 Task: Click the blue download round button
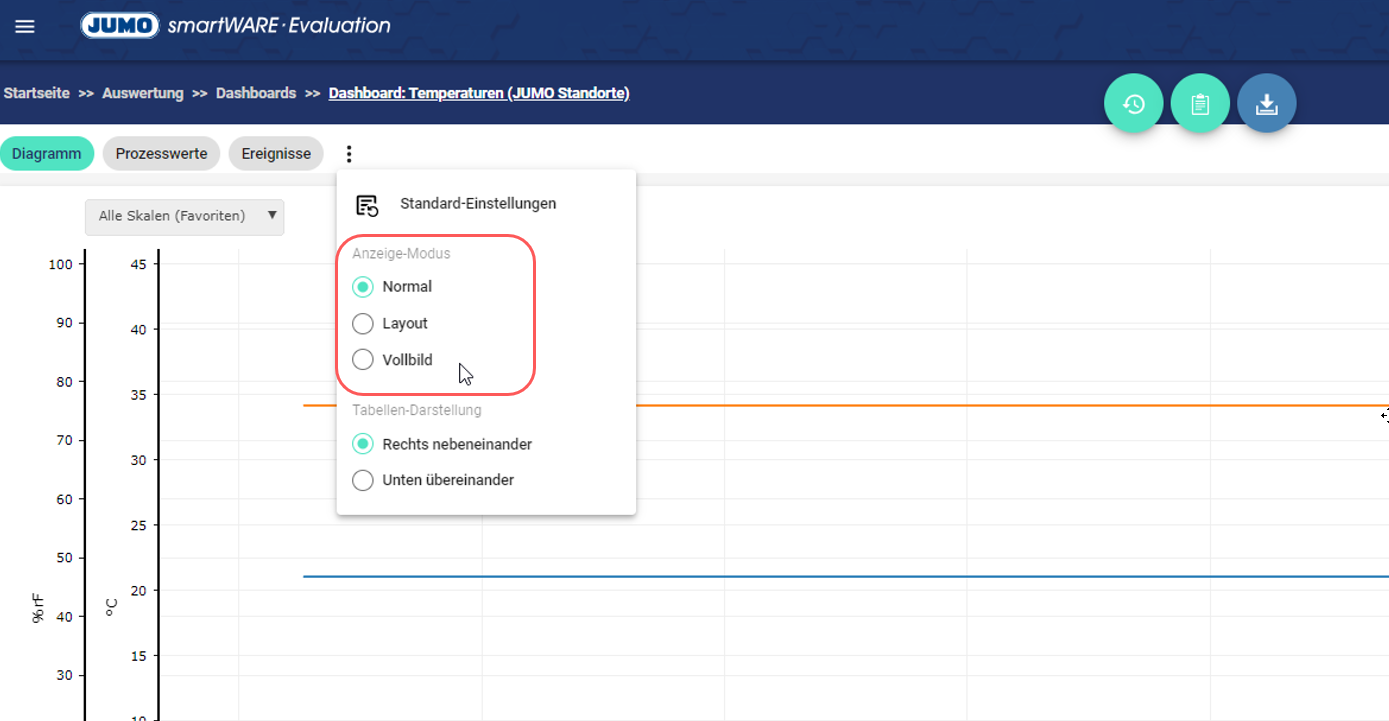(1266, 104)
